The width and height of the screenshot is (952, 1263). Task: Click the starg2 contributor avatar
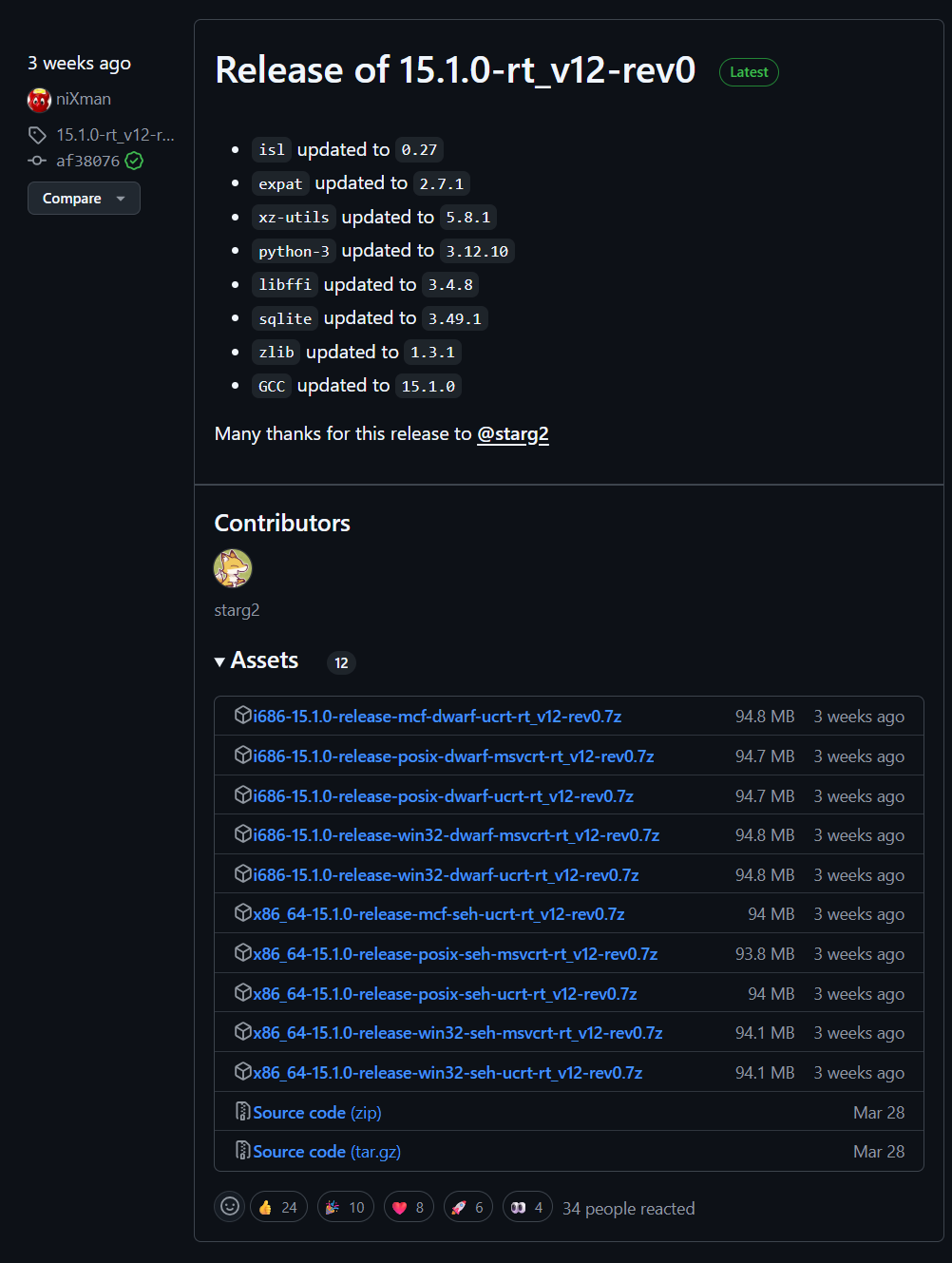pyautogui.click(x=233, y=568)
